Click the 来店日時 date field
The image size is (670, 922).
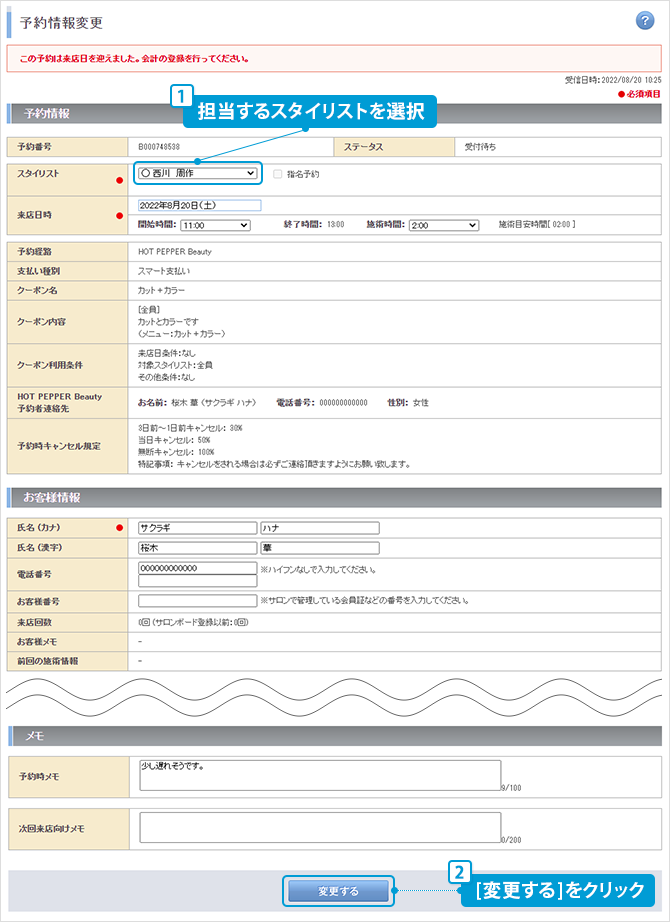pyautogui.click(x=199, y=206)
